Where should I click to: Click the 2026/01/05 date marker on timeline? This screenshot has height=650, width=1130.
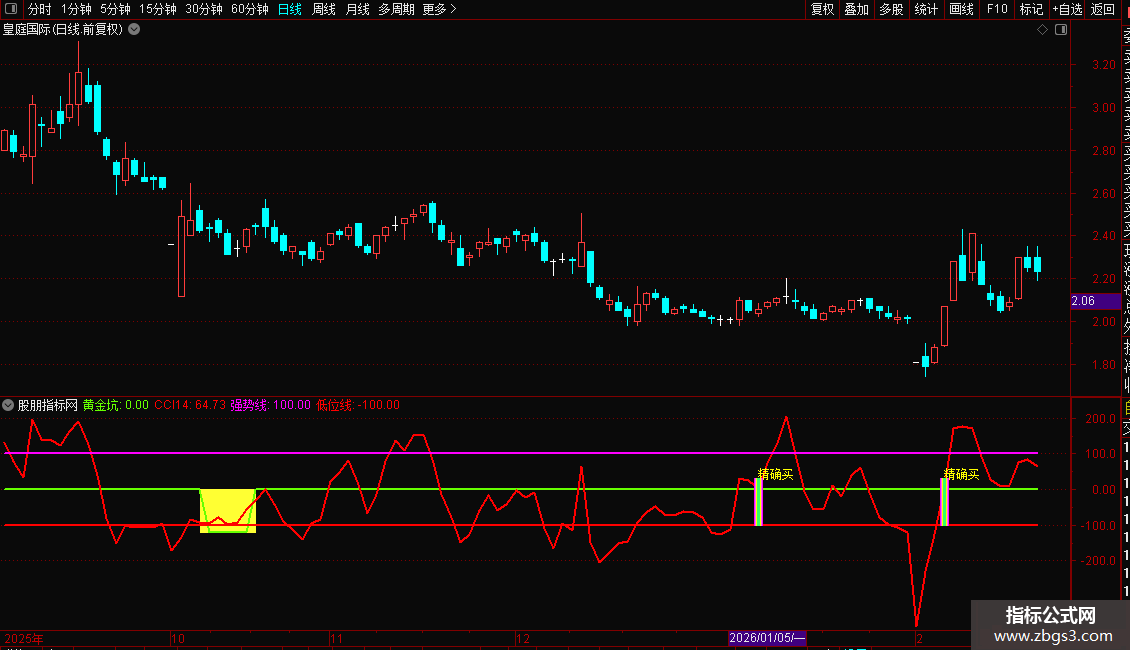[767, 638]
